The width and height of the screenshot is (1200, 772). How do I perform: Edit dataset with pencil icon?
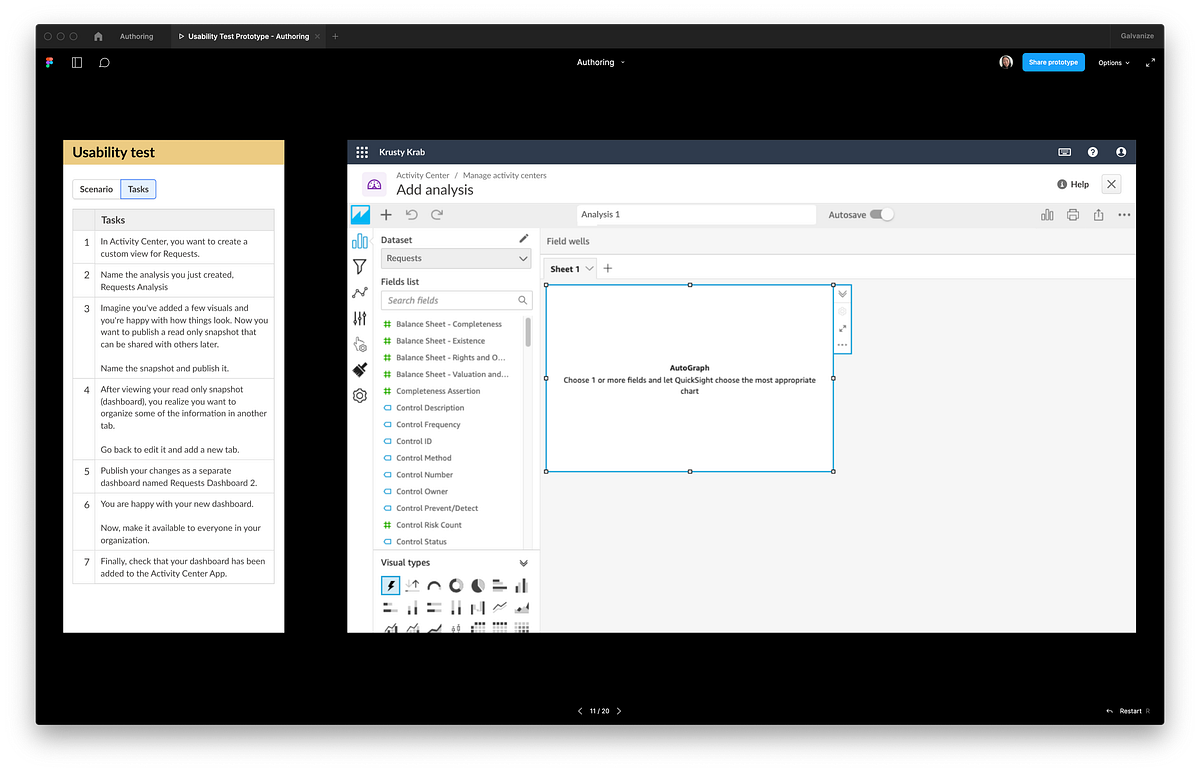click(x=523, y=239)
